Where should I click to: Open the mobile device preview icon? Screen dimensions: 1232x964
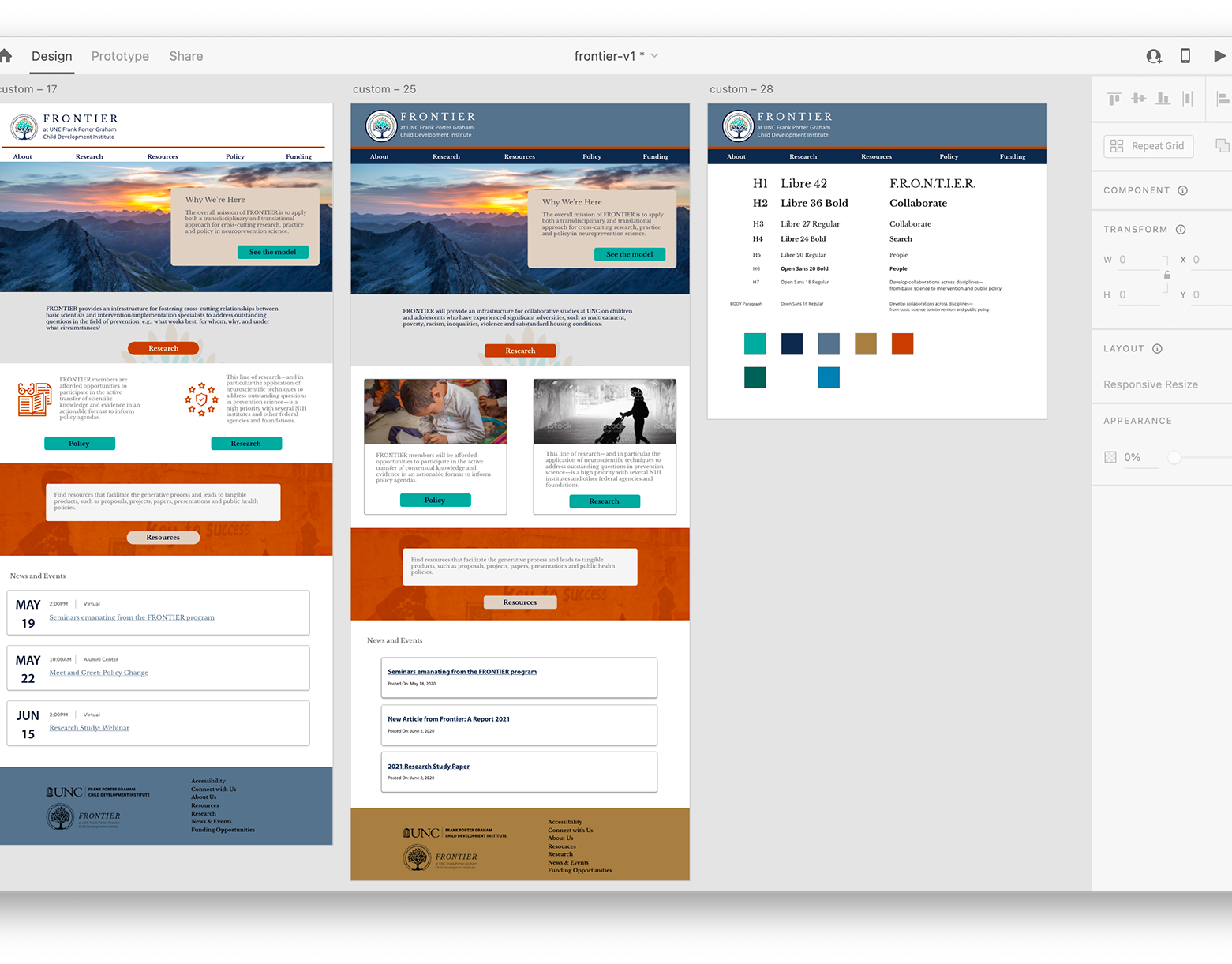tap(1185, 55)
